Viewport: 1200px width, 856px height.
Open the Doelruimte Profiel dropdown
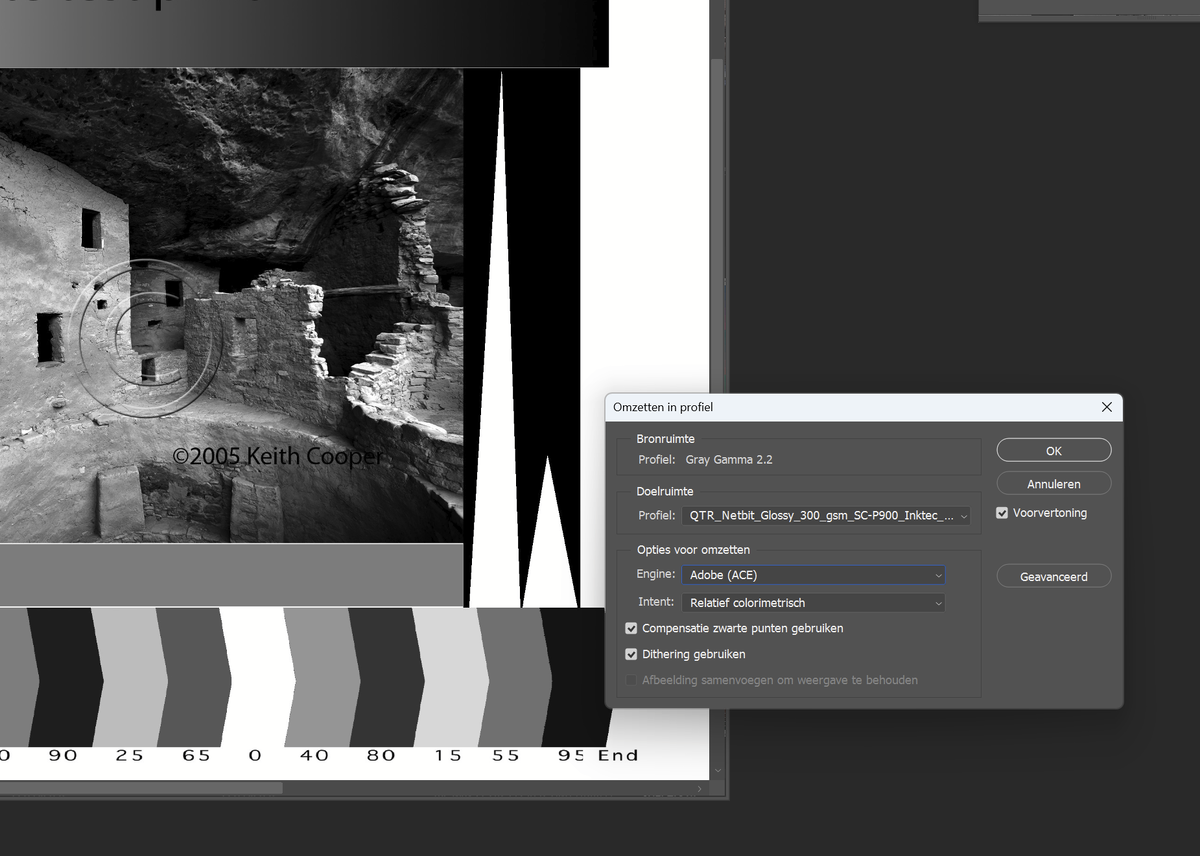point(826,517)
